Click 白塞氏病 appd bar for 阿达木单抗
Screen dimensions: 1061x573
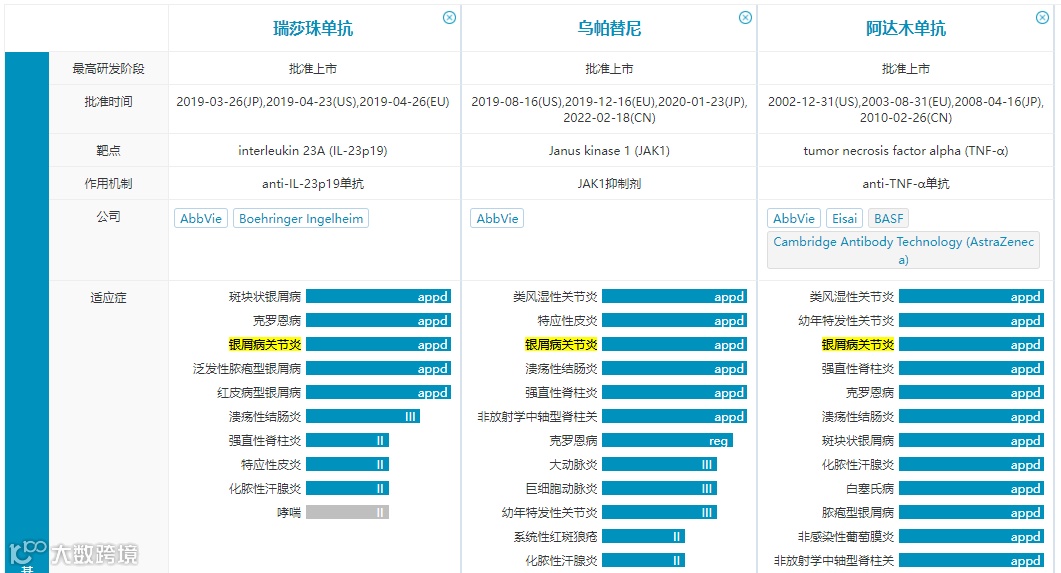[971, 488]
